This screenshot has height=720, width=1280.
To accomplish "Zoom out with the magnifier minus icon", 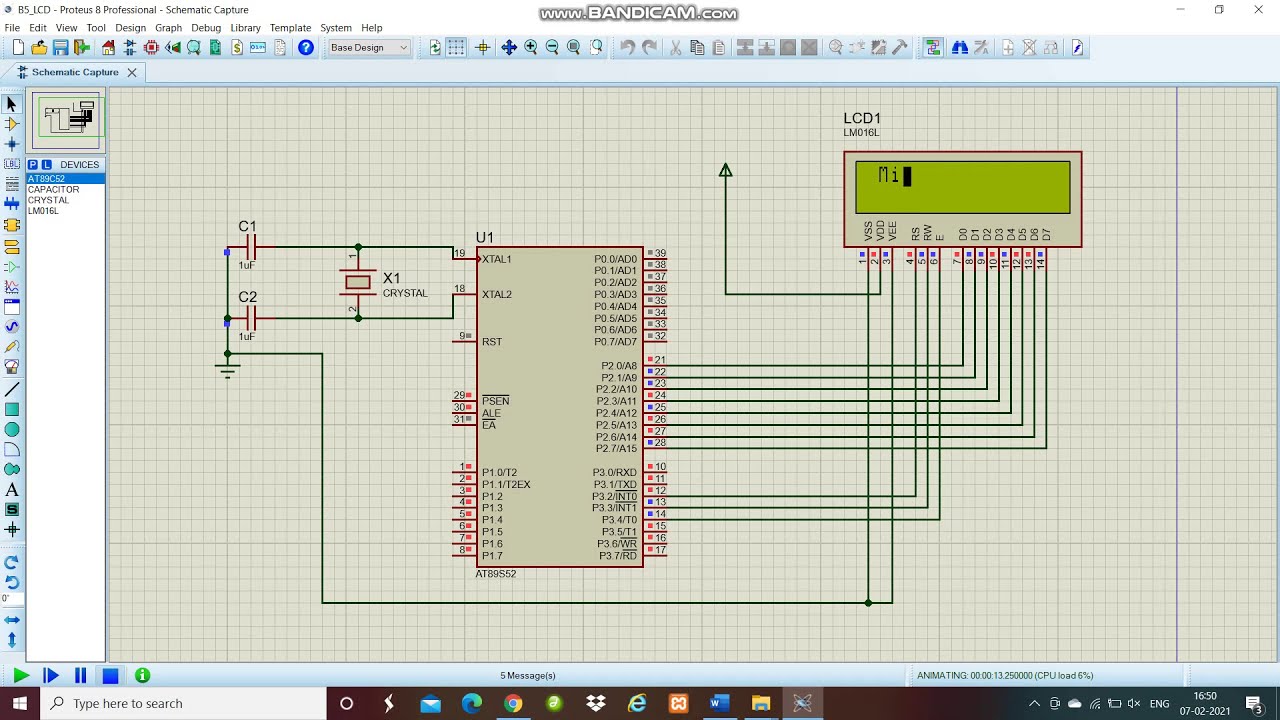I will click(552, 47).
